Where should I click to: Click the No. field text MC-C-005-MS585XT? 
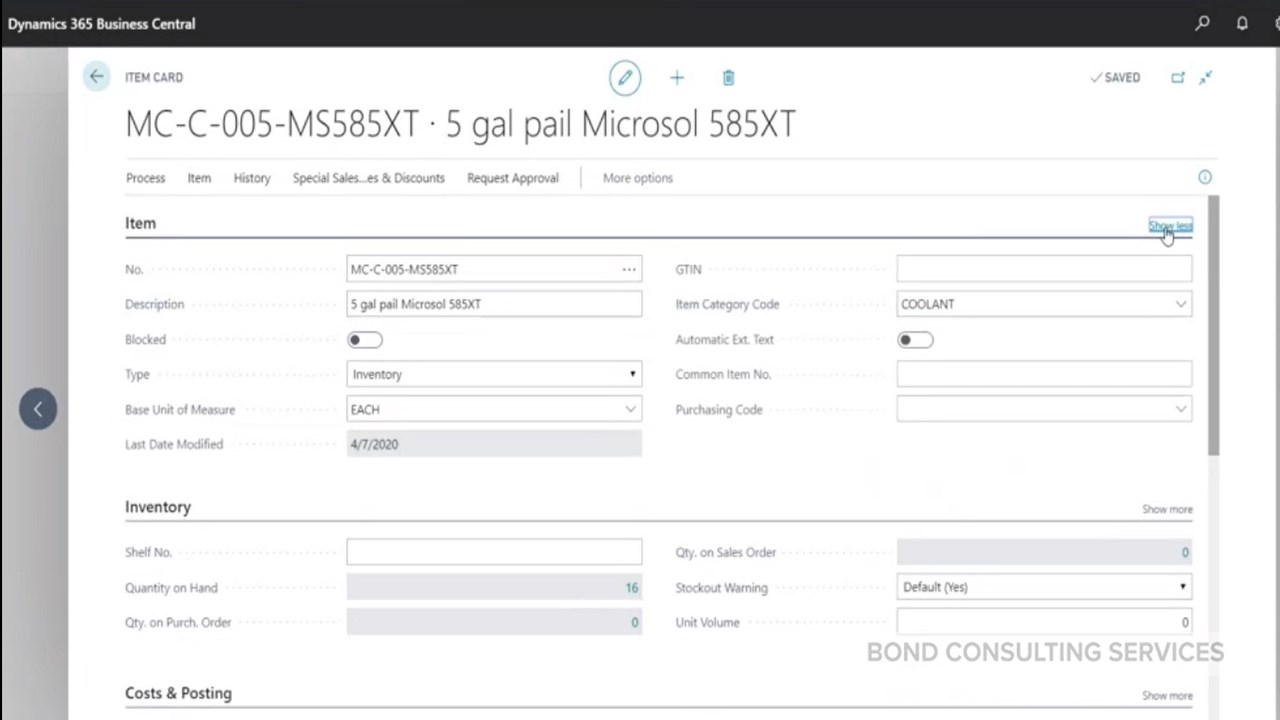point(404,269)
